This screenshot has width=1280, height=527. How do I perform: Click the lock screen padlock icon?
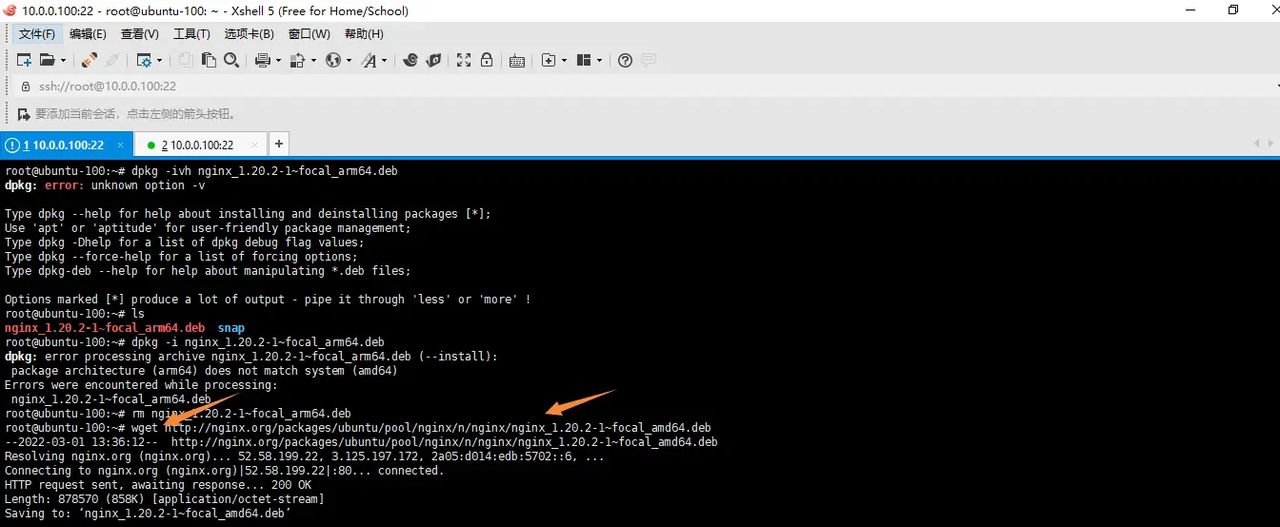[486, 60]
